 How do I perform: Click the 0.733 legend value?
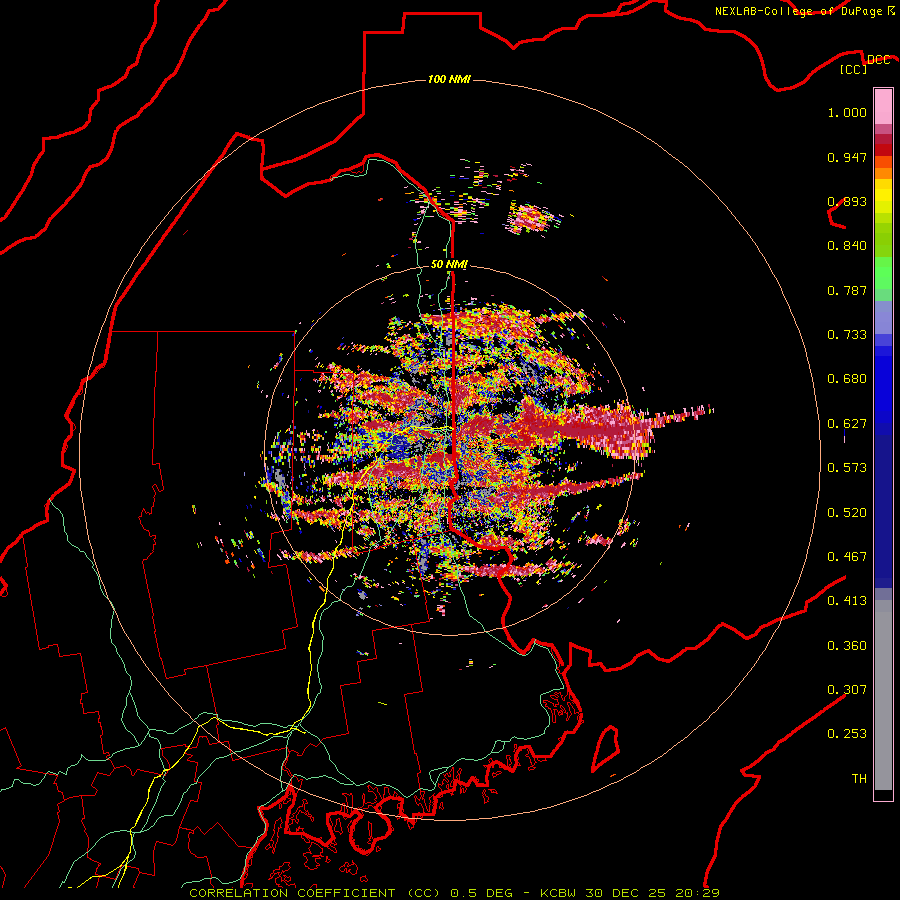pos(847,335)
